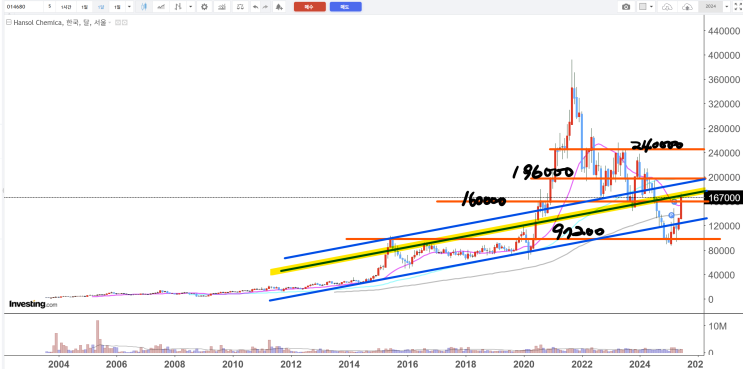This screenshot has height=369, width=743.
Task: Open the compare symbols line icon
Action: tap(161, 7)
